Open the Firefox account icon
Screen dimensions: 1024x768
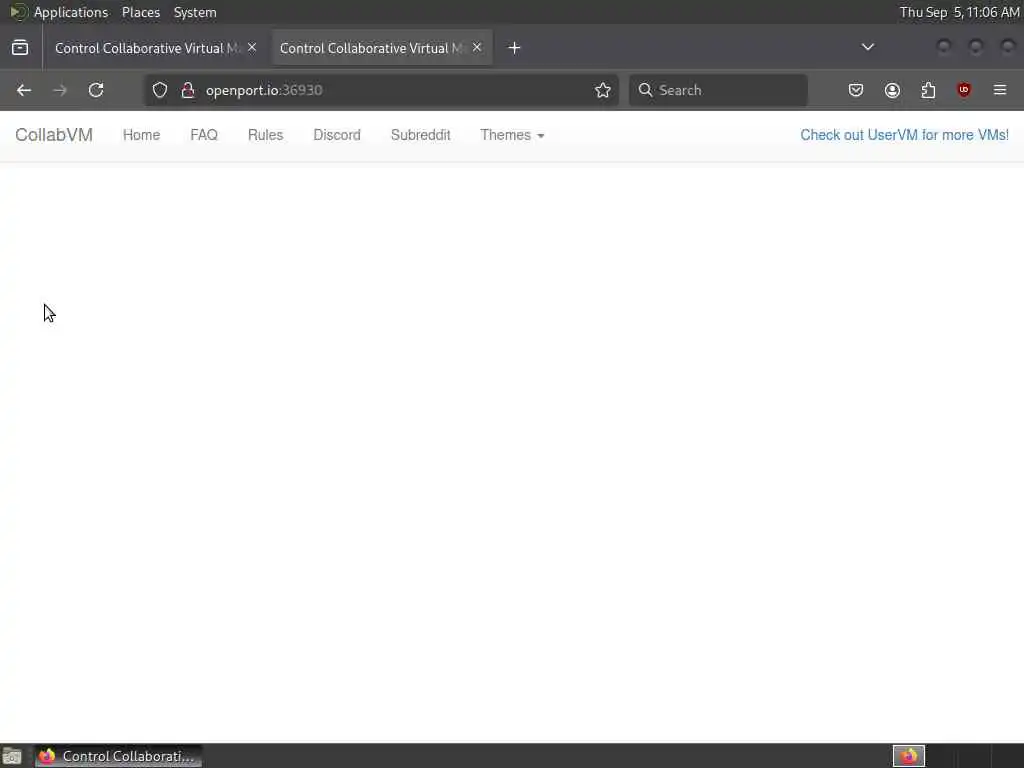coord(892,90)
